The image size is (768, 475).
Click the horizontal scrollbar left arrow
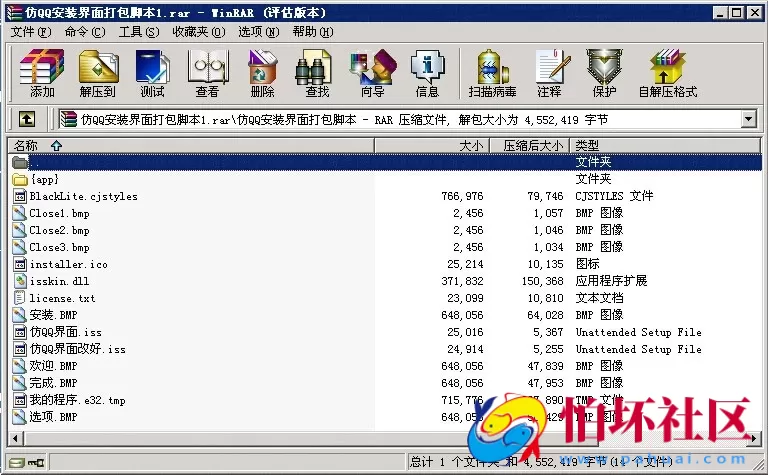pos(15,439)
